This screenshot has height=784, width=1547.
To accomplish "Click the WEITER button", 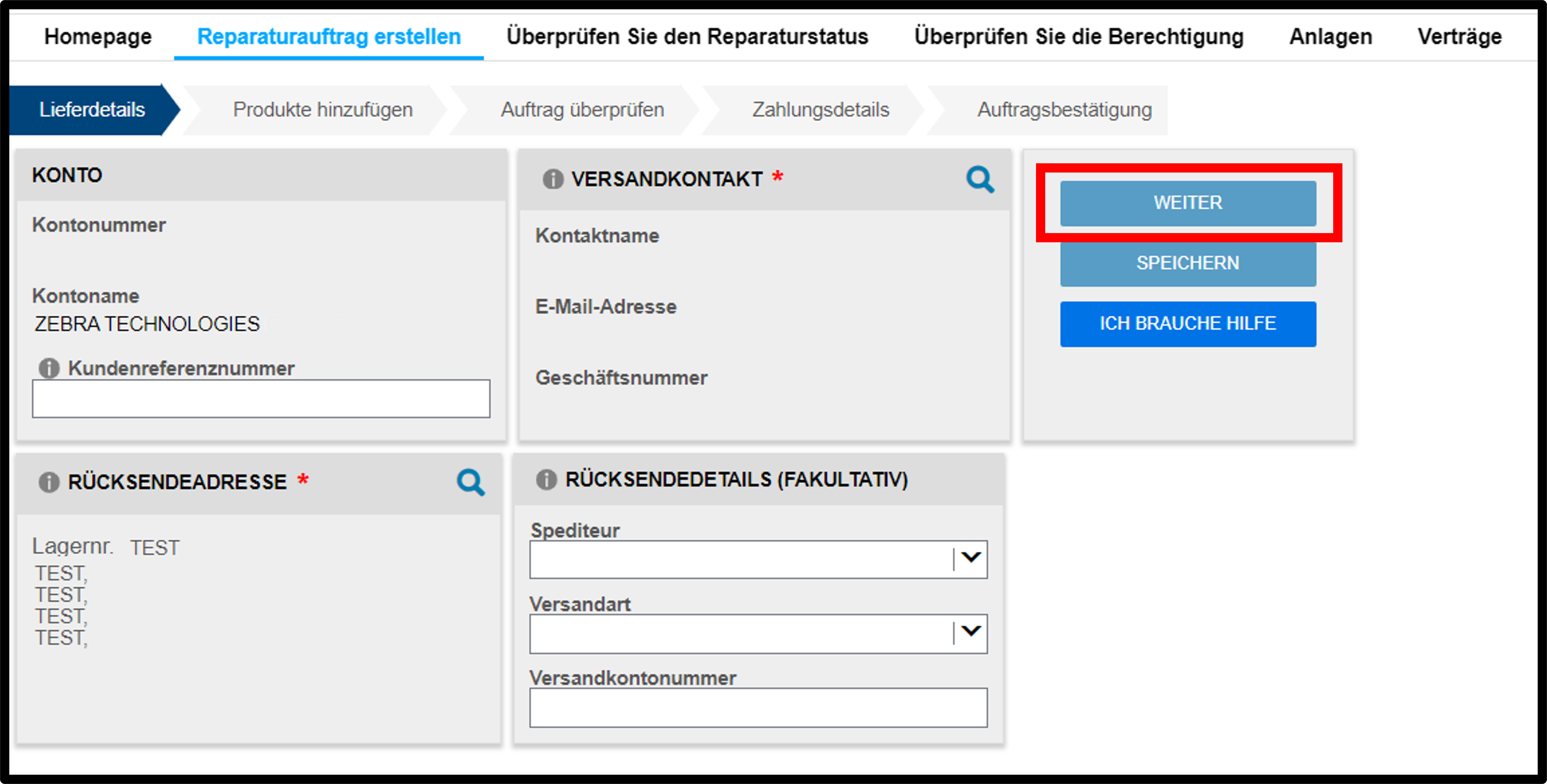I will tap(1188, 203).
